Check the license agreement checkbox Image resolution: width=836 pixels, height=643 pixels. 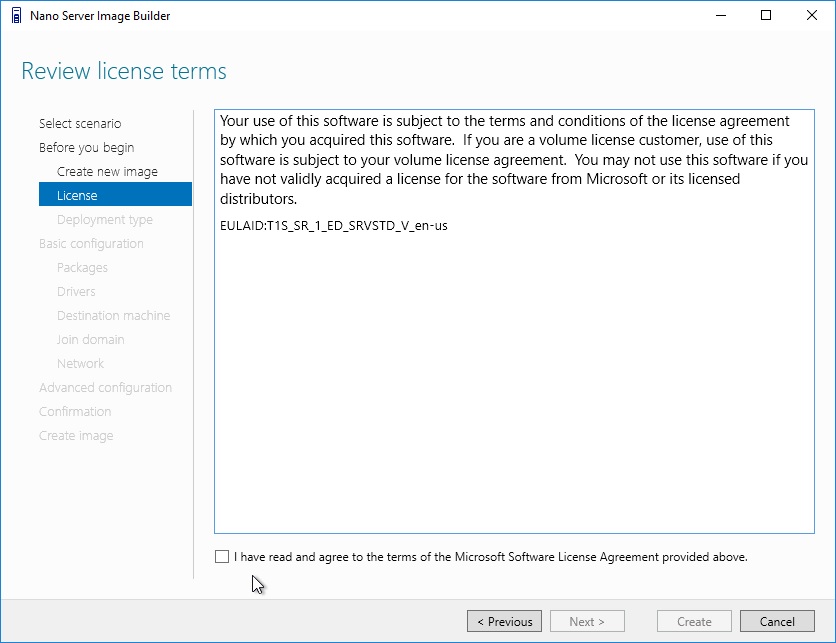pos(222,557)
